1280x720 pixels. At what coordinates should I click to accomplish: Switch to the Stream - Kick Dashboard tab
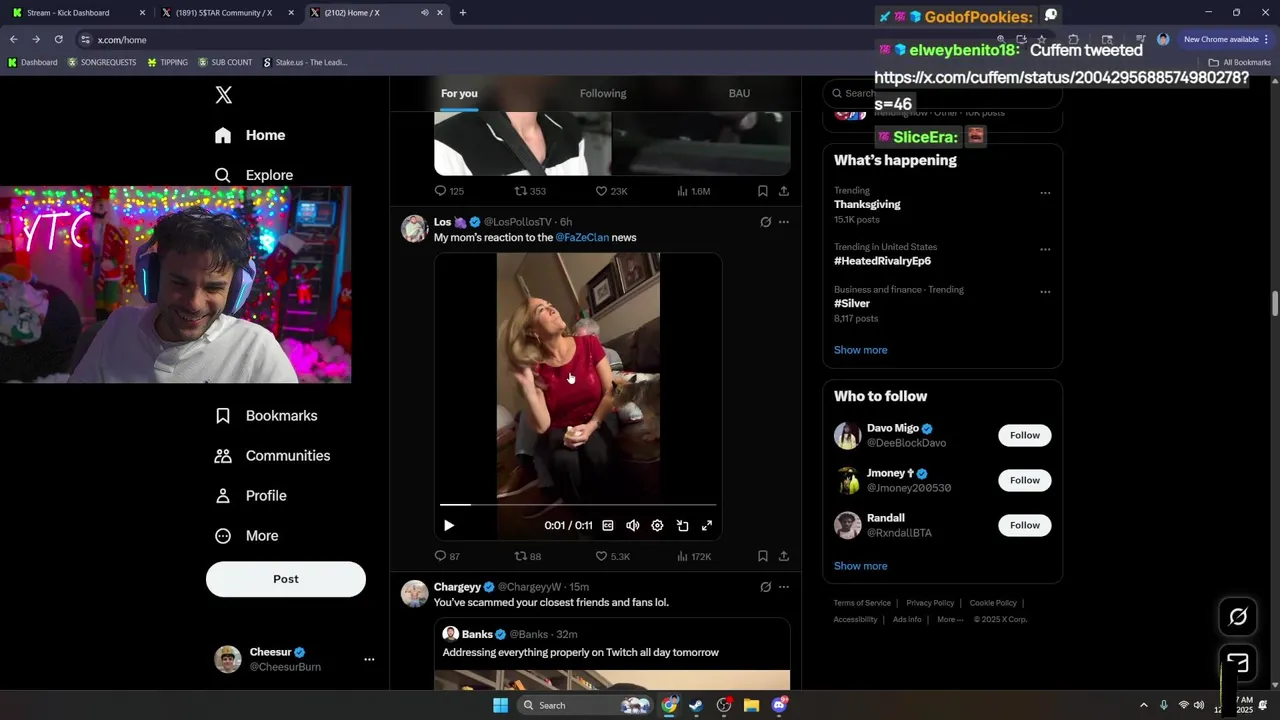(78, 13)
